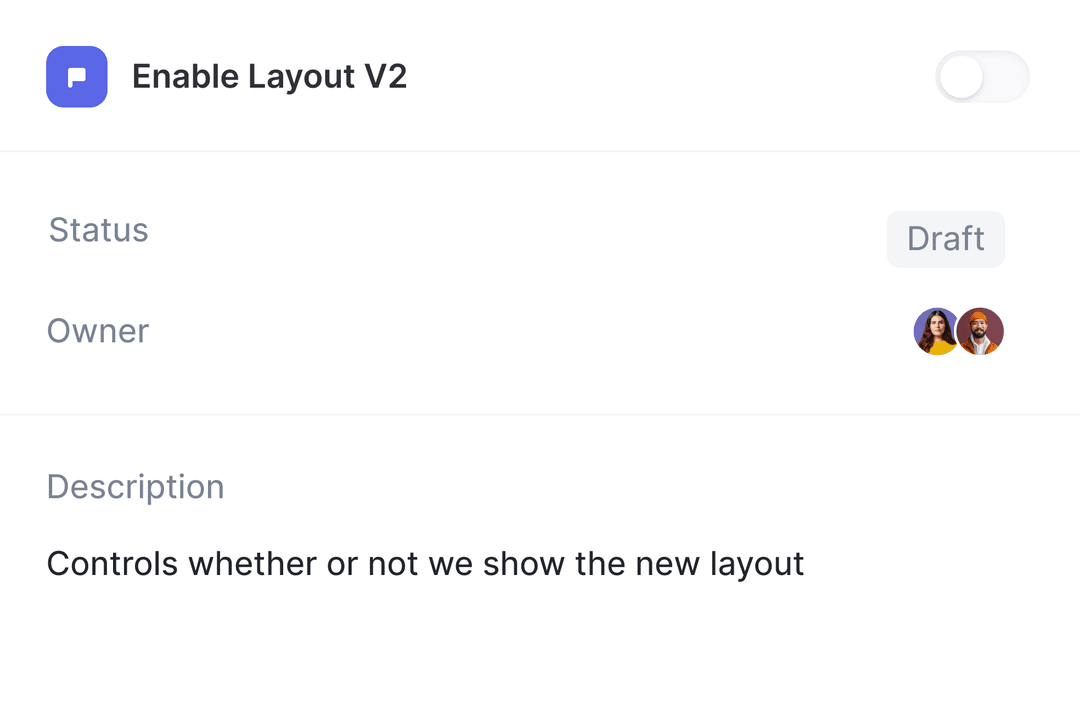The height and width of the screenshot is (711, 1080).
Task: Click the gray pill behind Draft
Action: (x=945, y=239)
